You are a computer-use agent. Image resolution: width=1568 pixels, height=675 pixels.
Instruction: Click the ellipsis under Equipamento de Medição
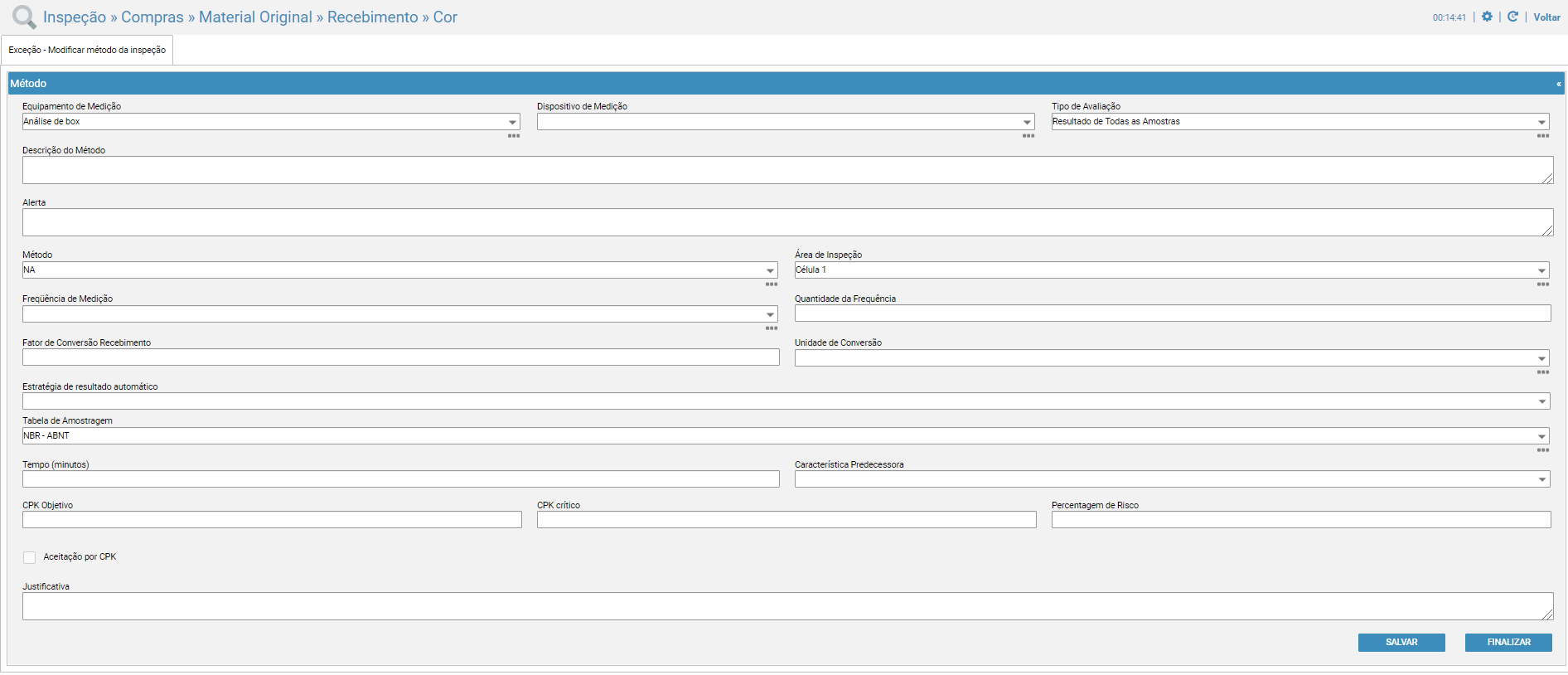pos(514,136)
